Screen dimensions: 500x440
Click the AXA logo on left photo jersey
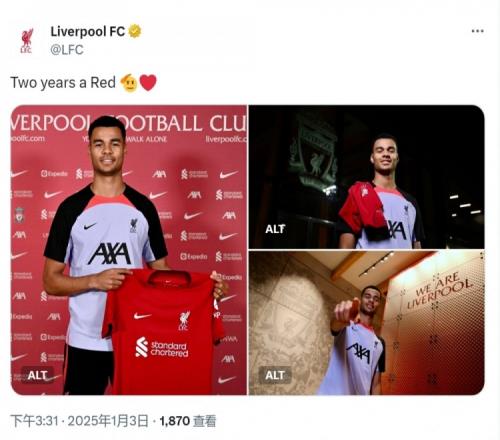click(x=110, y=253)
